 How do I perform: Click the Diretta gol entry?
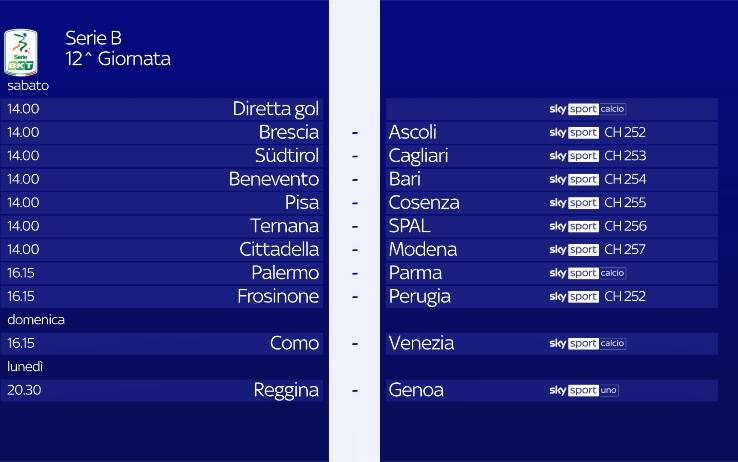click(x=275, y=109)
